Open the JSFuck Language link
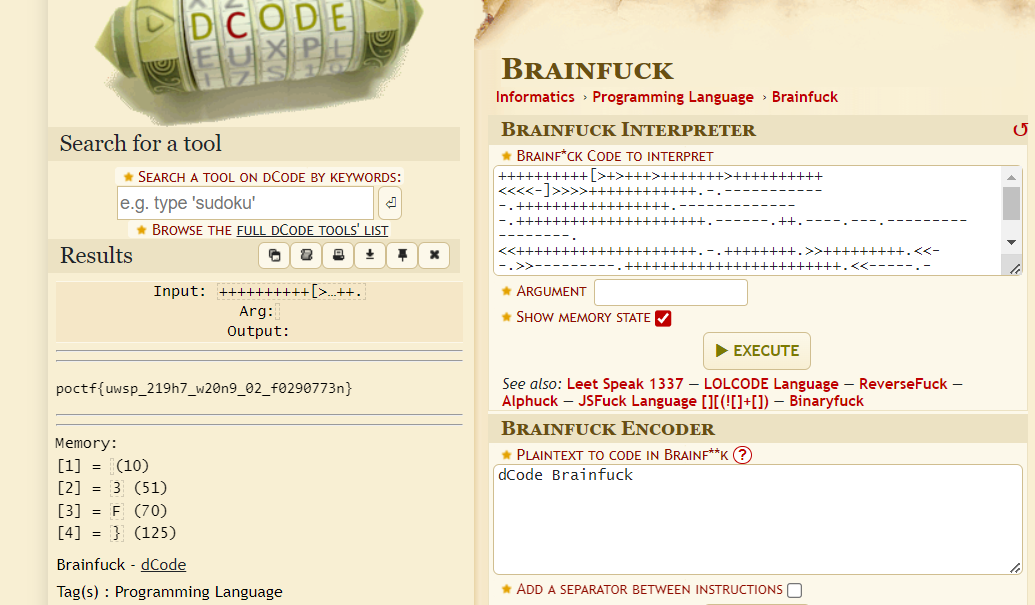 (x=673, y=401)
